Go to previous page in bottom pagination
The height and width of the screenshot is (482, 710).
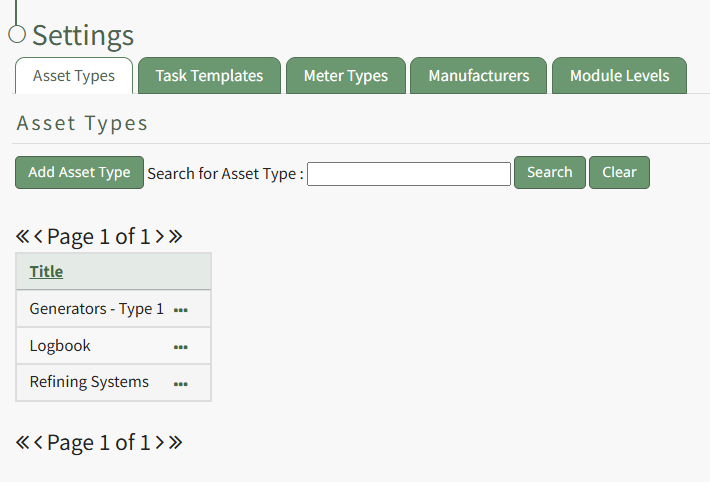click(x=38, y=443)
